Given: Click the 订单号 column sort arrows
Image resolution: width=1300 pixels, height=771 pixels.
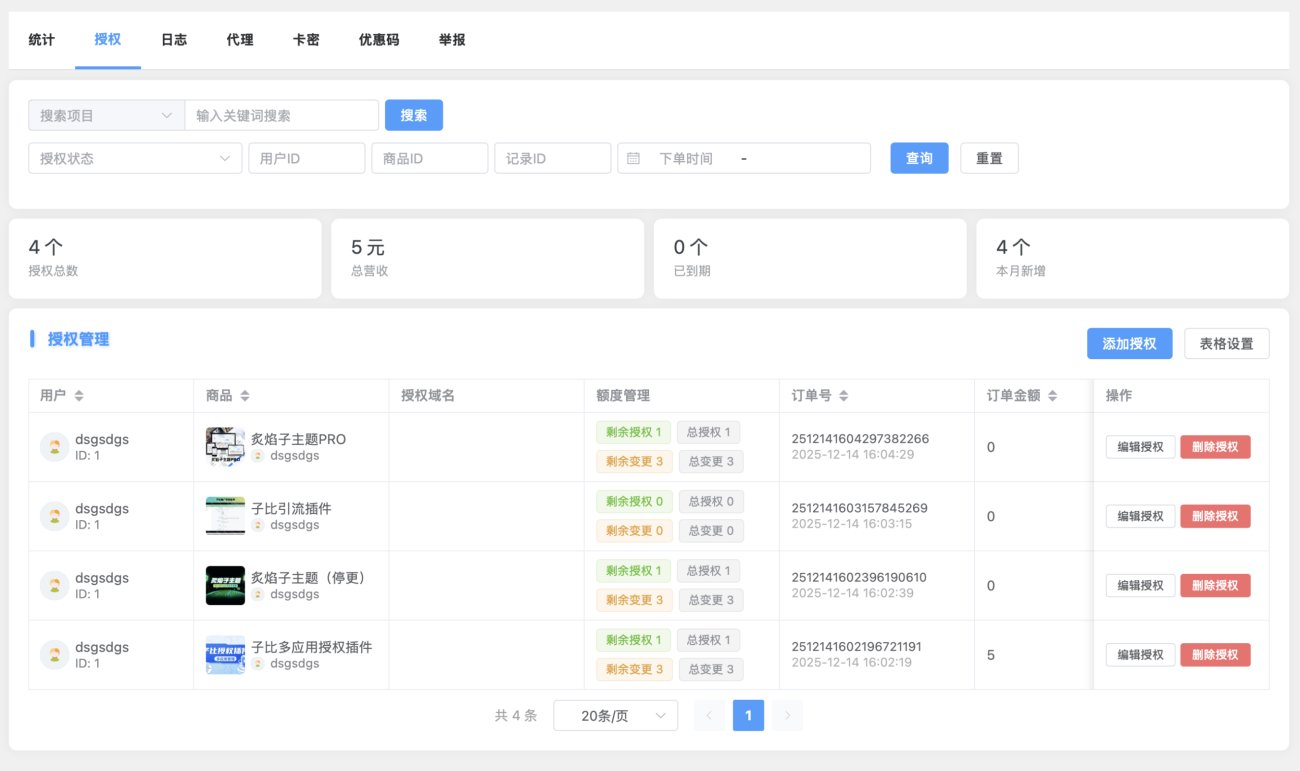Looking at the screenshot, I should pos(844,396).
